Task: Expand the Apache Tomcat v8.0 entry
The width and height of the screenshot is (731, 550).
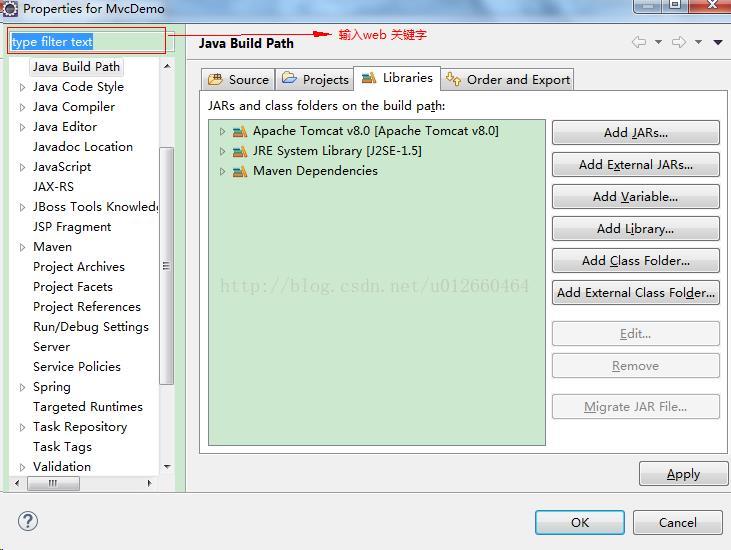Action: point(222,131)
